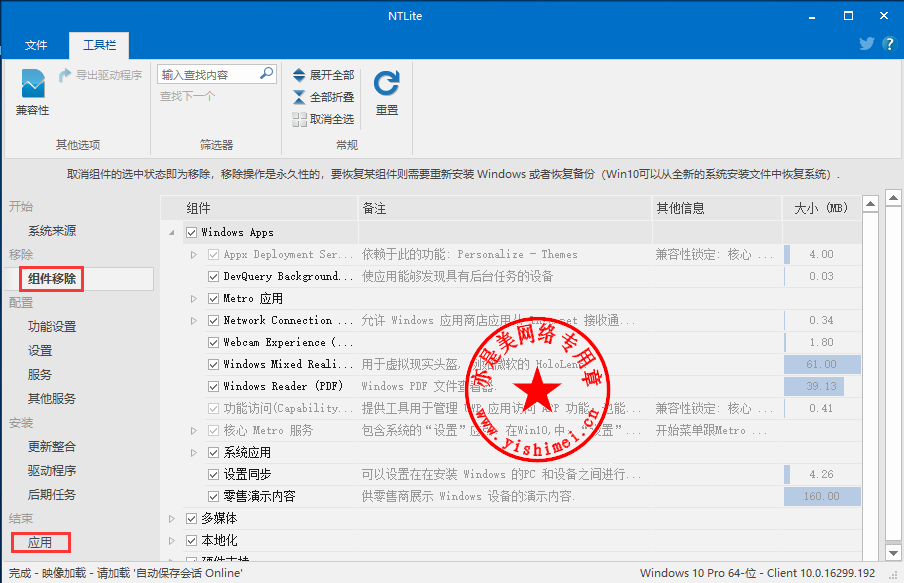Open the 应用 page
Viewport: 904px width, 583px height.
click(40, 543)
